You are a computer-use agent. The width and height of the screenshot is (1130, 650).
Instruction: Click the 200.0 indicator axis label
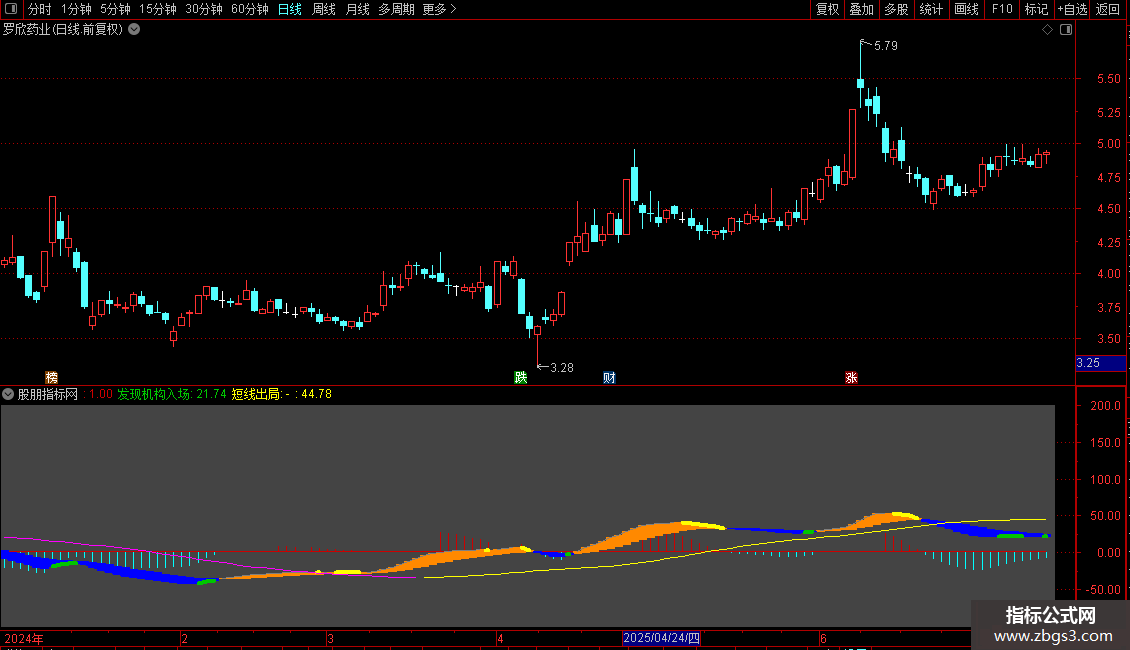1105,406
